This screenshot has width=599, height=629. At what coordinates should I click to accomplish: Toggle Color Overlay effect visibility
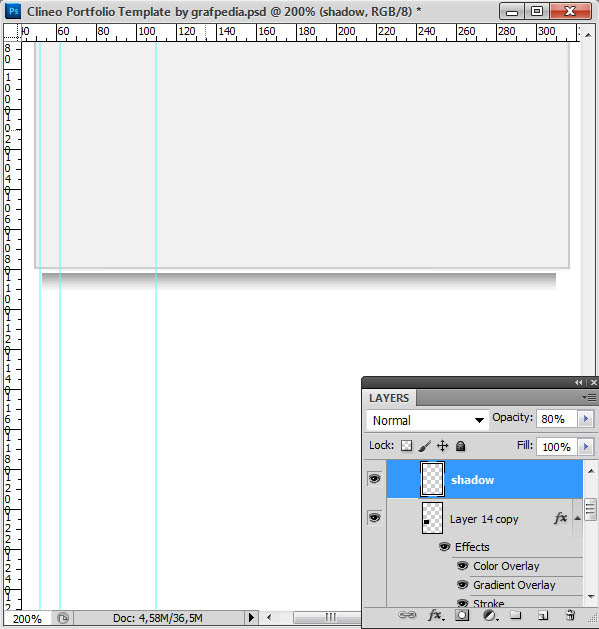click(462, 566)
